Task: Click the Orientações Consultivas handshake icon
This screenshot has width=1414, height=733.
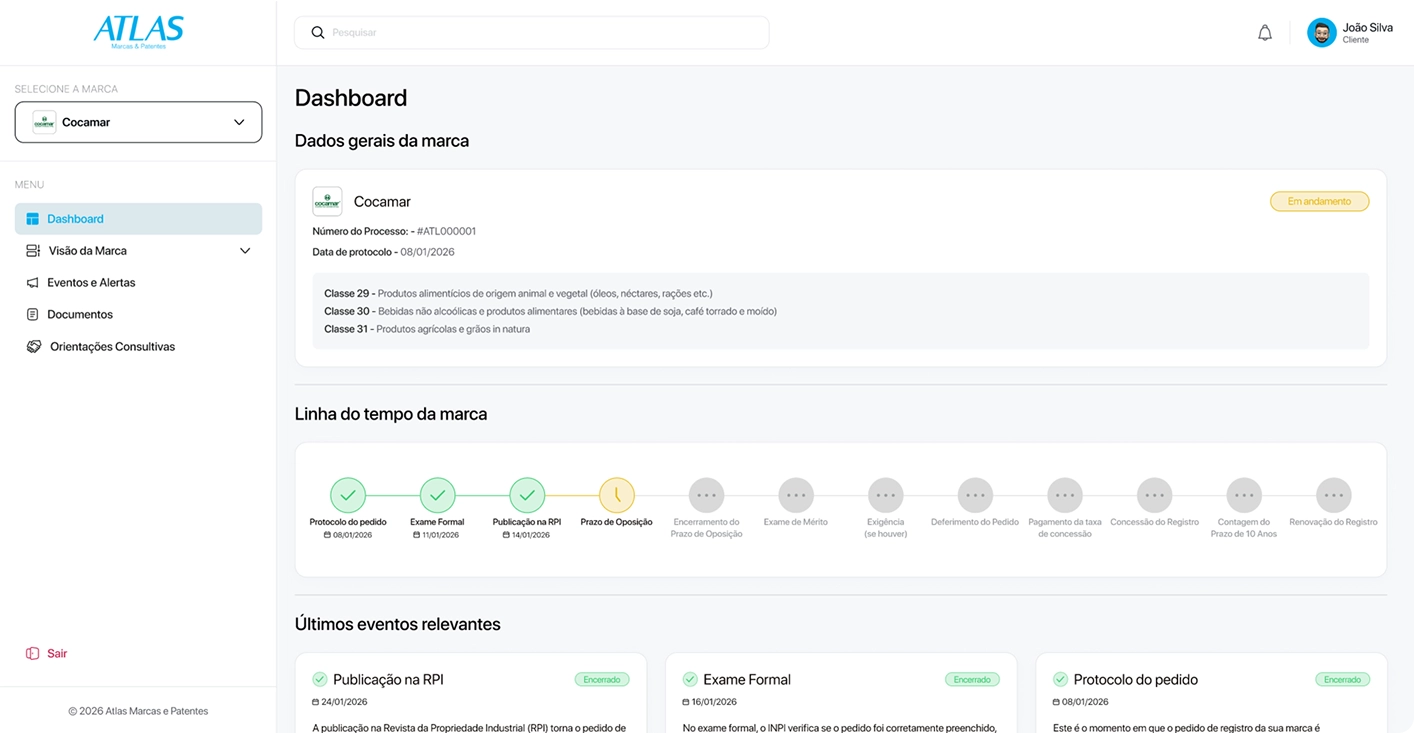Action: coord(34,347)
